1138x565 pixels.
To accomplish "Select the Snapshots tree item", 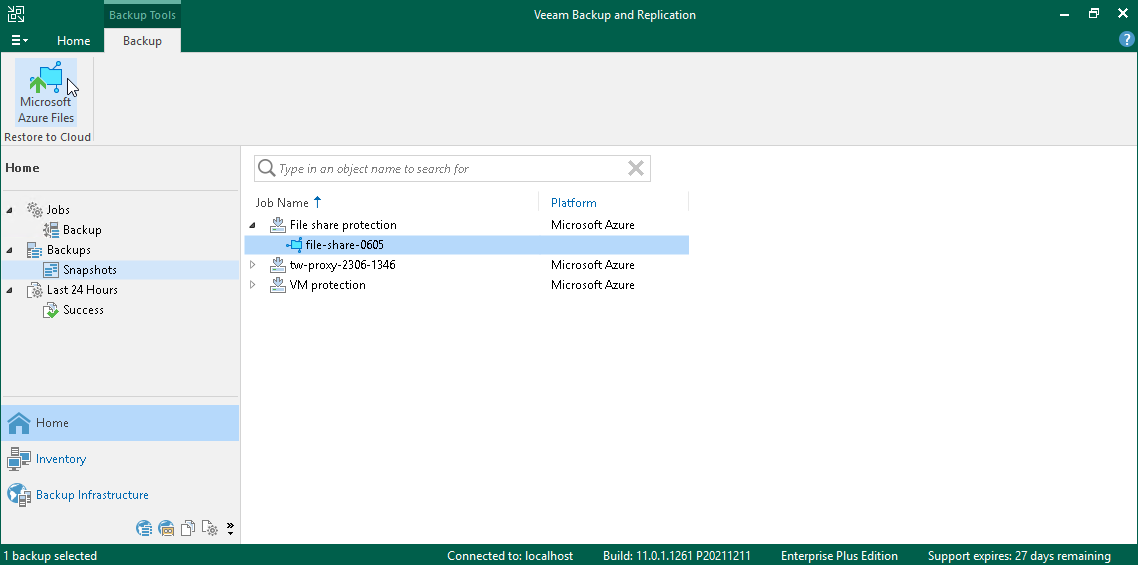I will pyautogui.click(x=89, y=269).
